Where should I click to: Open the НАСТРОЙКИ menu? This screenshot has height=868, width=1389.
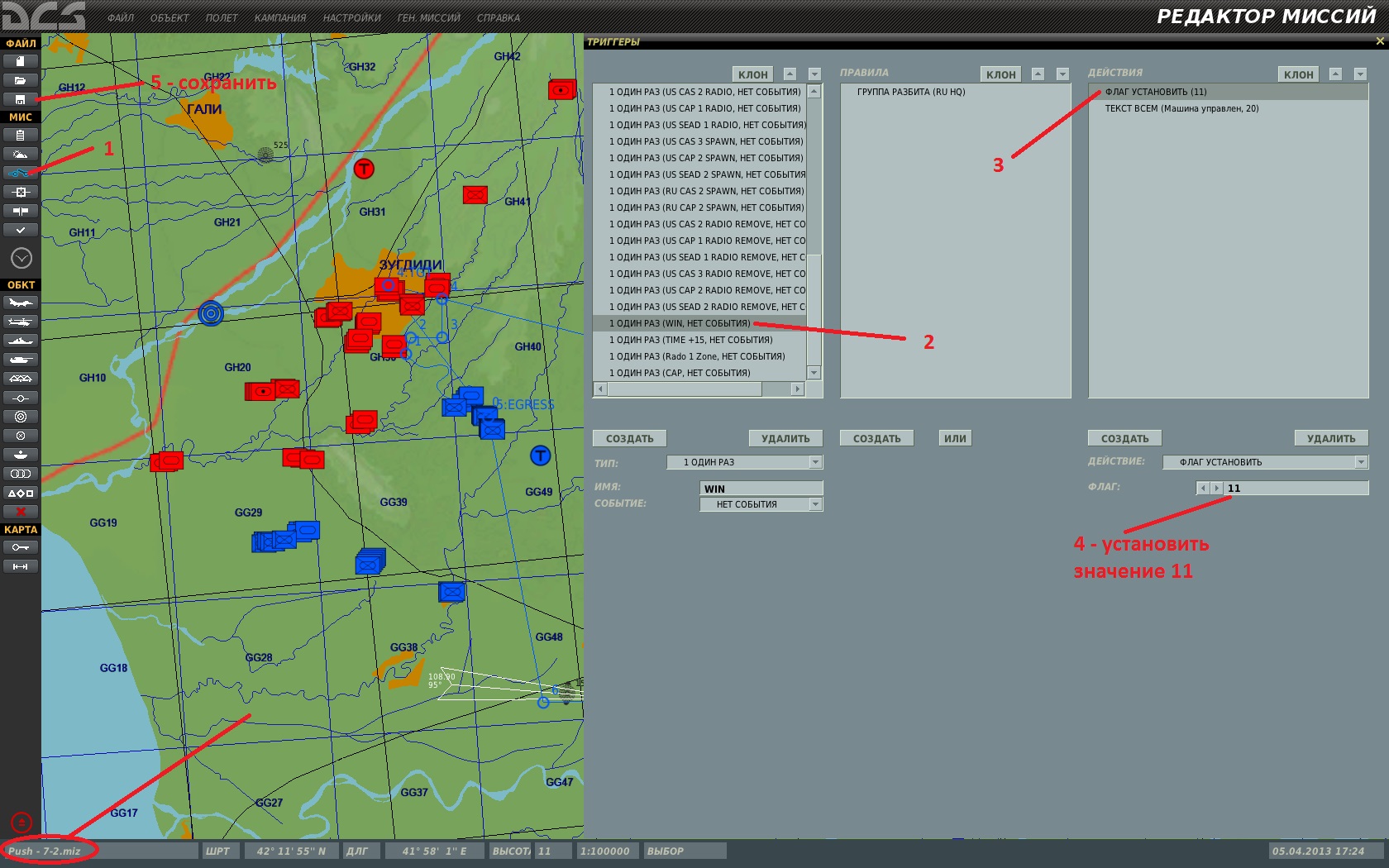(352, 17)
